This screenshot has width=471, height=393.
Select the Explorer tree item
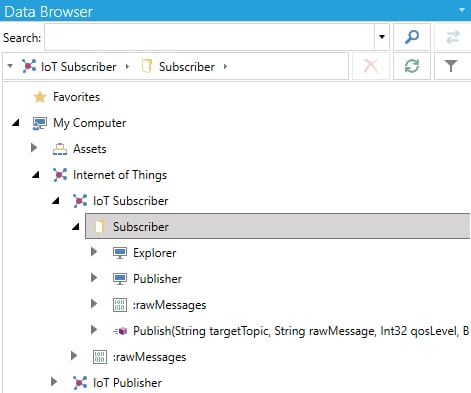tap(154, 253)
